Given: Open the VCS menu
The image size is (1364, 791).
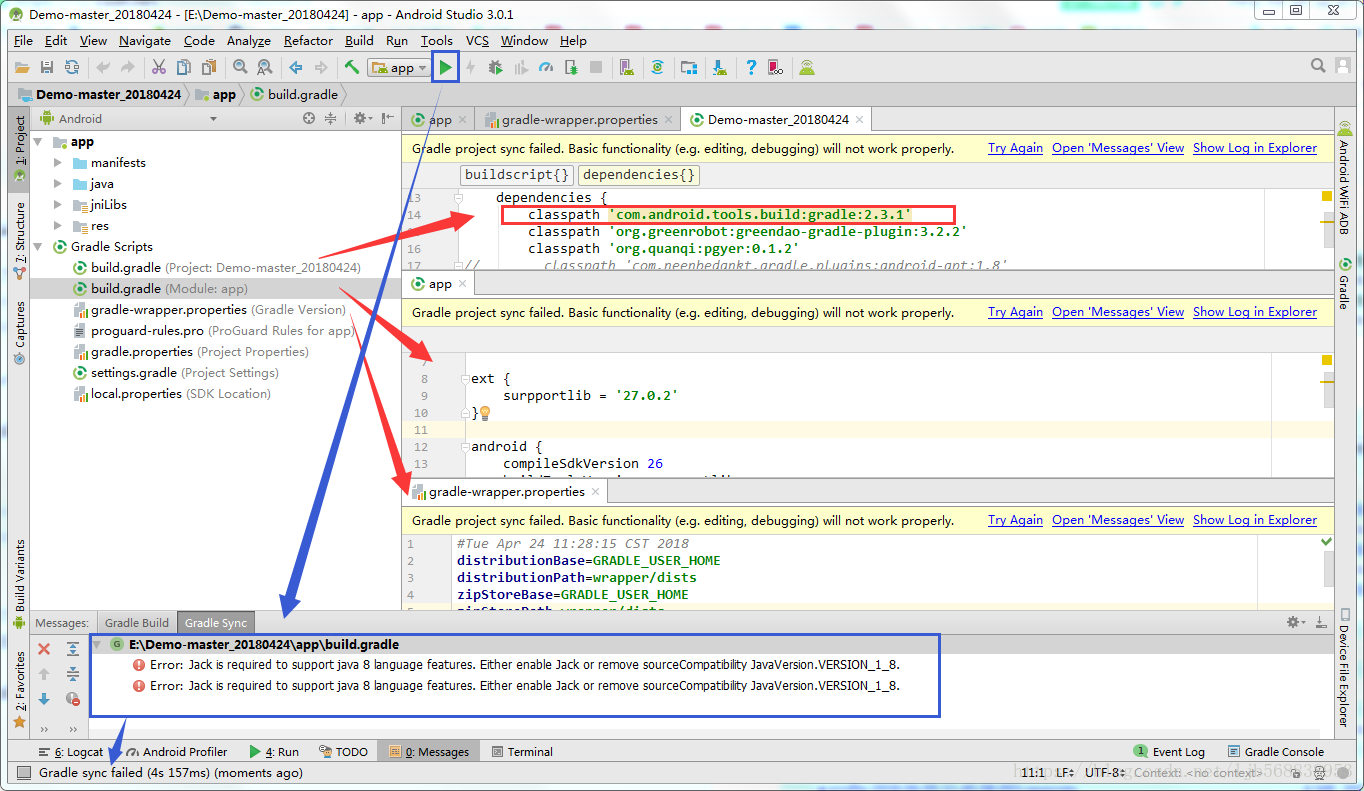Looking at the screenshot, I should [477, 41].
